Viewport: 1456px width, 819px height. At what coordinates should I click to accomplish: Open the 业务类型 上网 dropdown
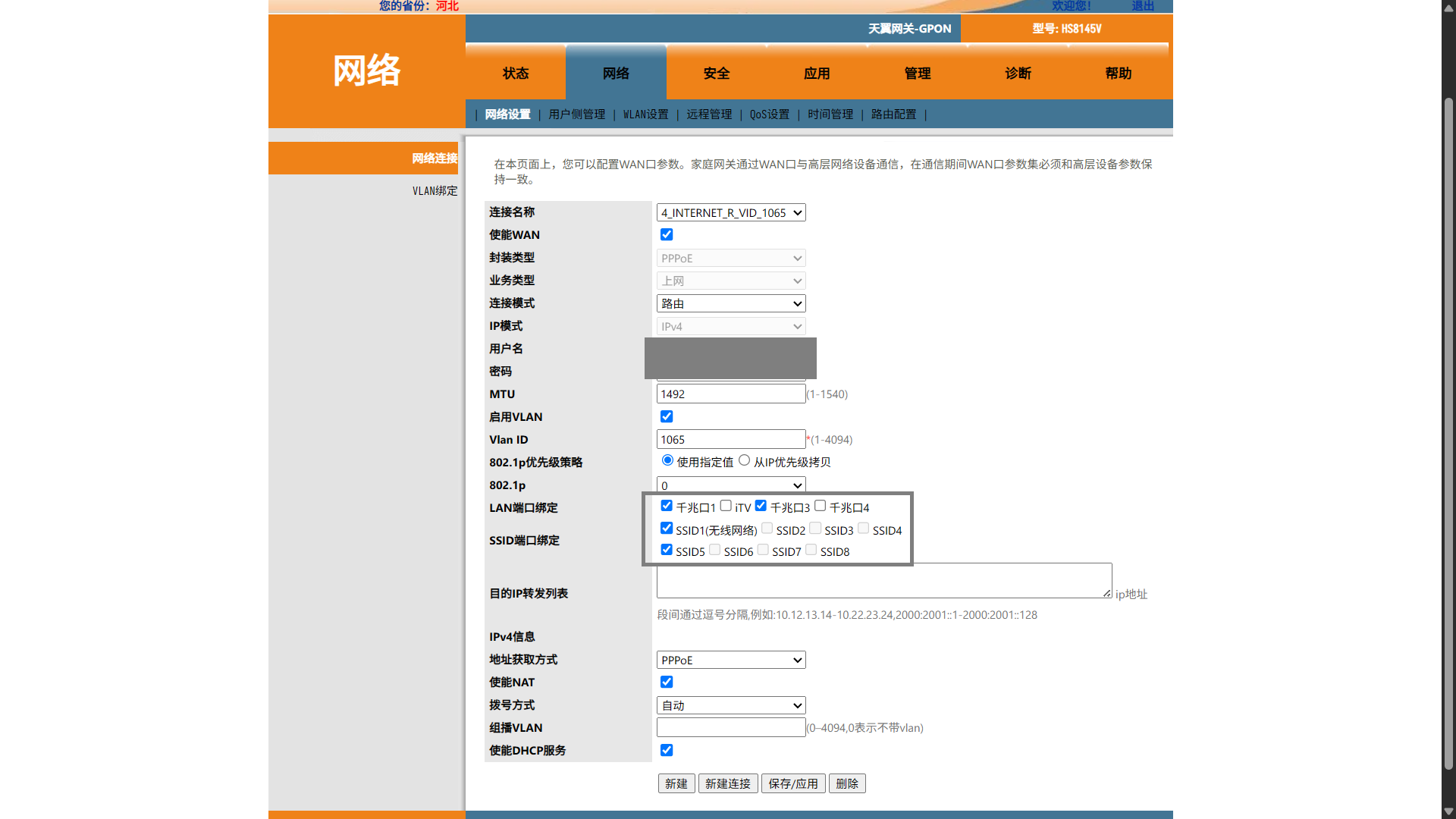tap(731, 281)
